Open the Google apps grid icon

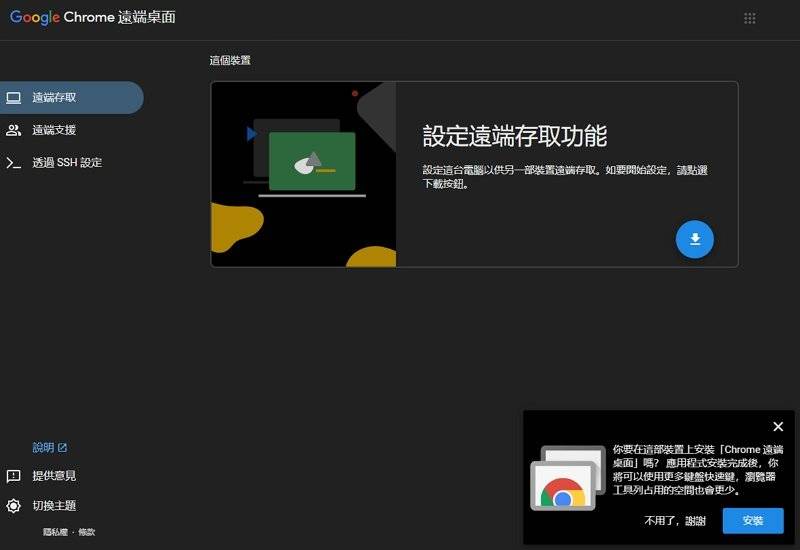coord(749,18)
